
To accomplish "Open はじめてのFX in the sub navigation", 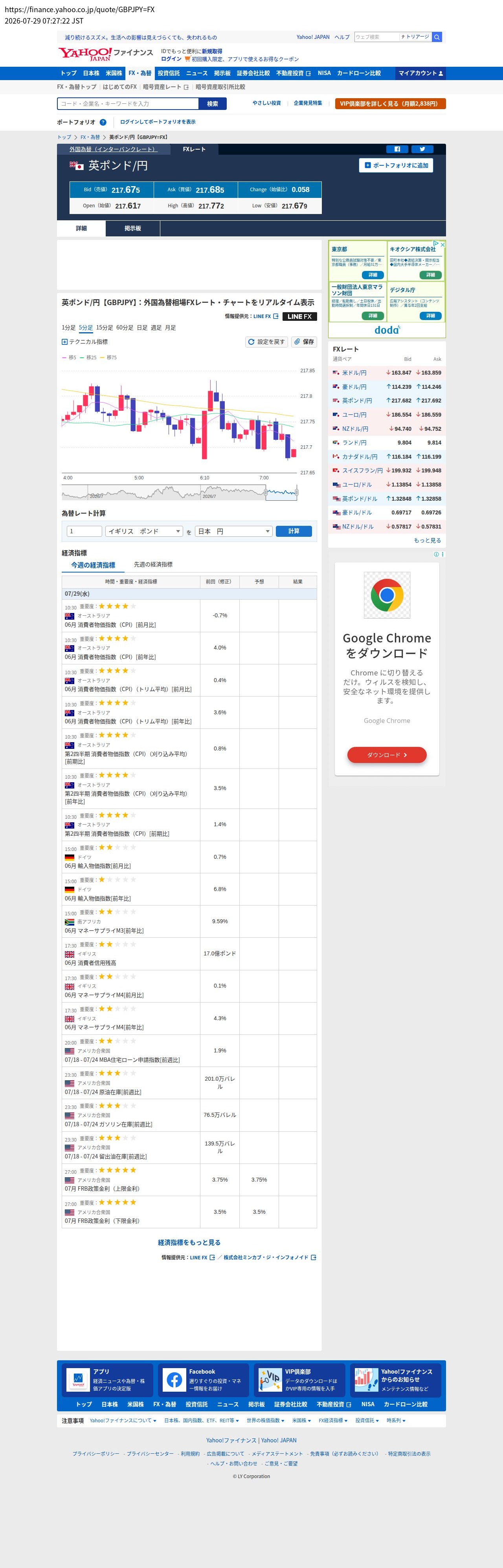I will coord(119,87).
